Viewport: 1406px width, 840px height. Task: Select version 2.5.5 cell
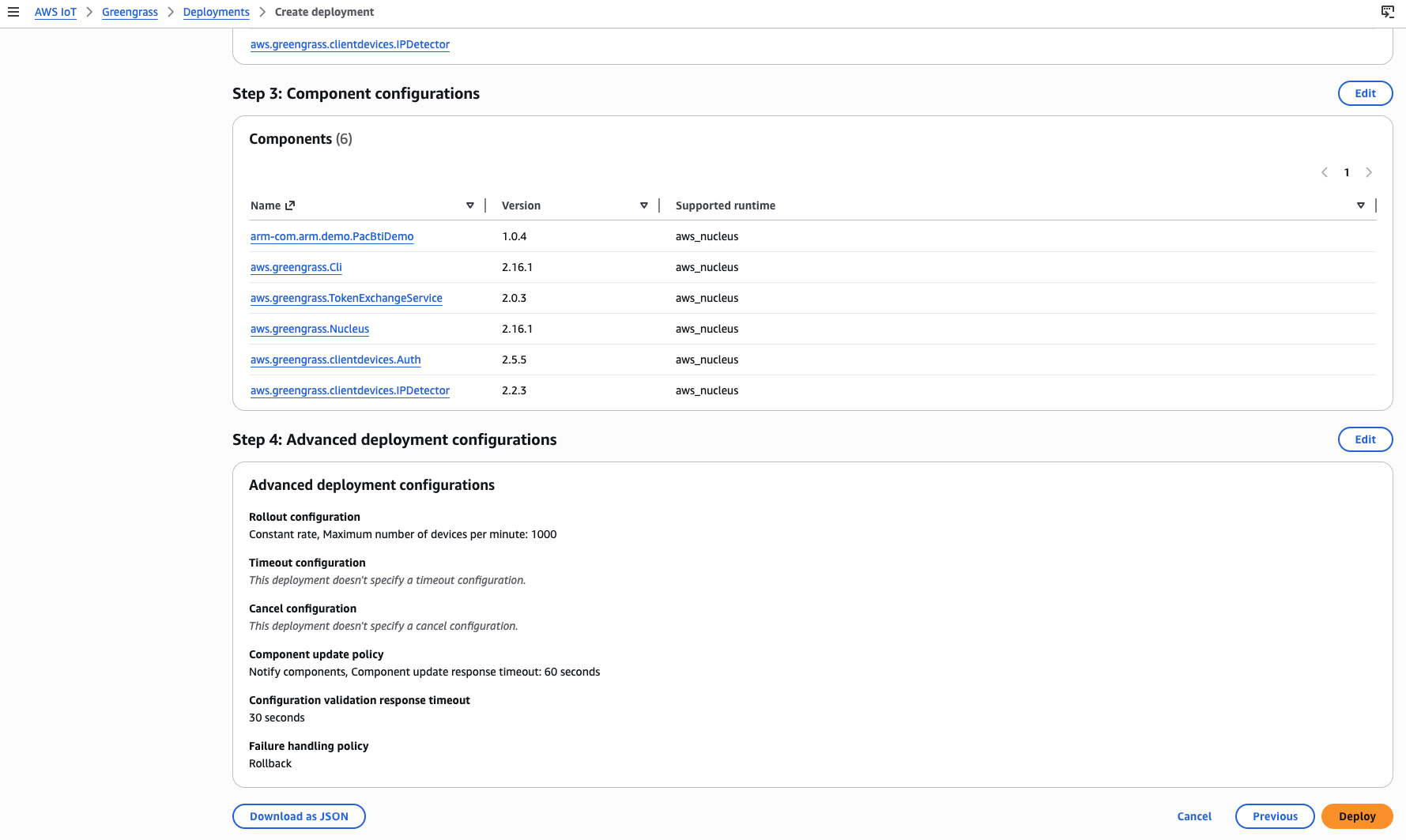click(514, 360)
